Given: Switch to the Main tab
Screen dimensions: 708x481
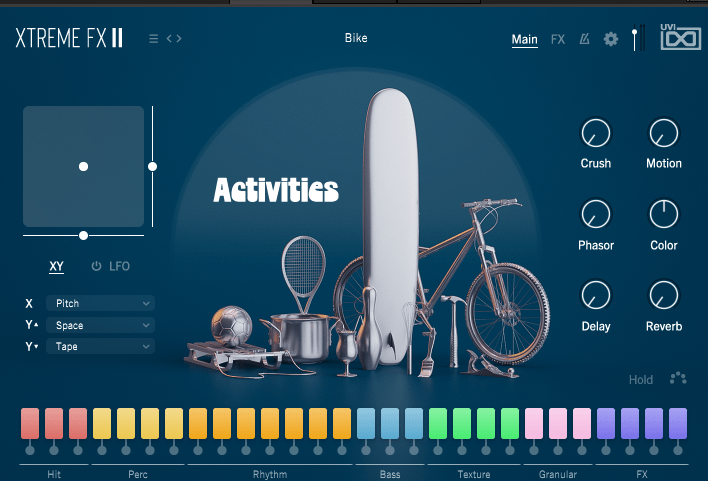Looking at the screenshot, I should tap(525, 40).
